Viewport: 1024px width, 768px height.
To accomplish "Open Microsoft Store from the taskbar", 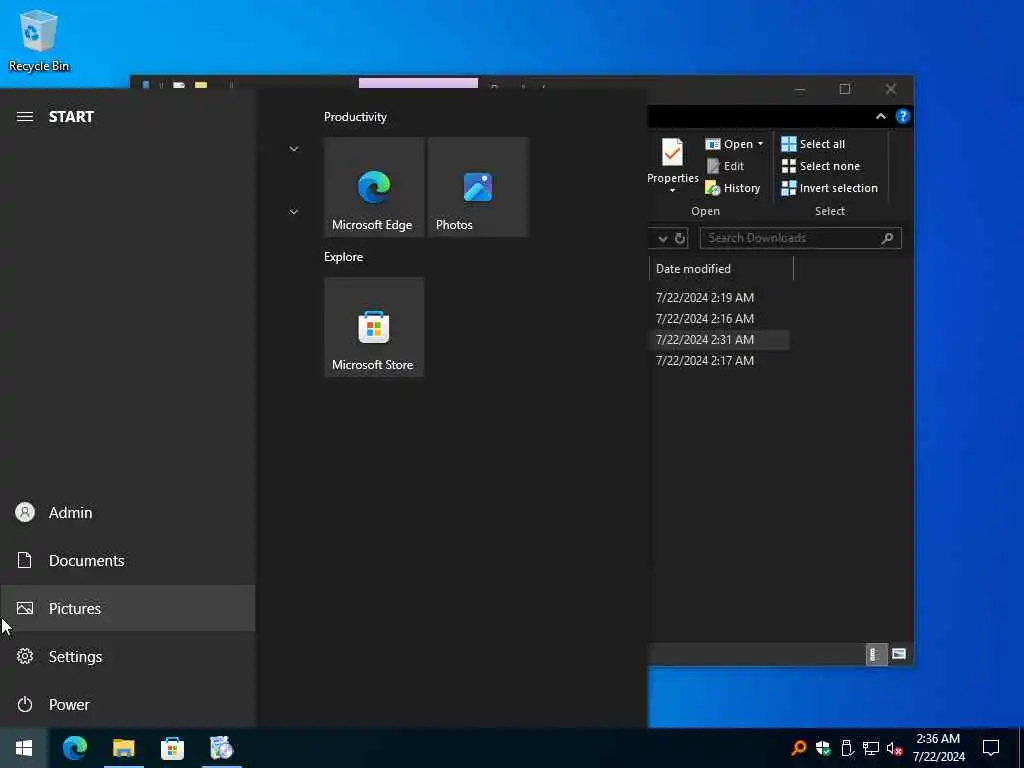I will pyautogui.click(x=172, y=748).
